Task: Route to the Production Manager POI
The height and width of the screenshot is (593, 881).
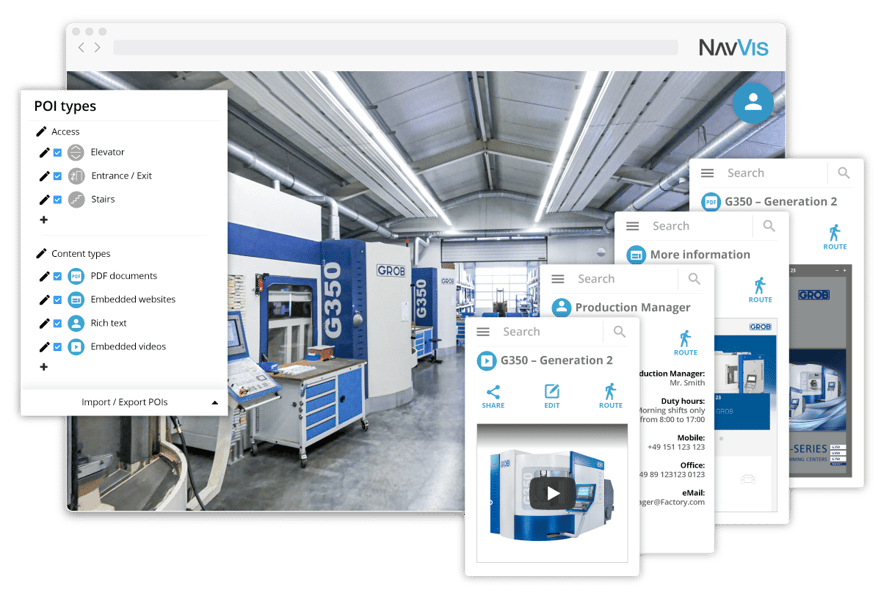Action: point(685,343)
